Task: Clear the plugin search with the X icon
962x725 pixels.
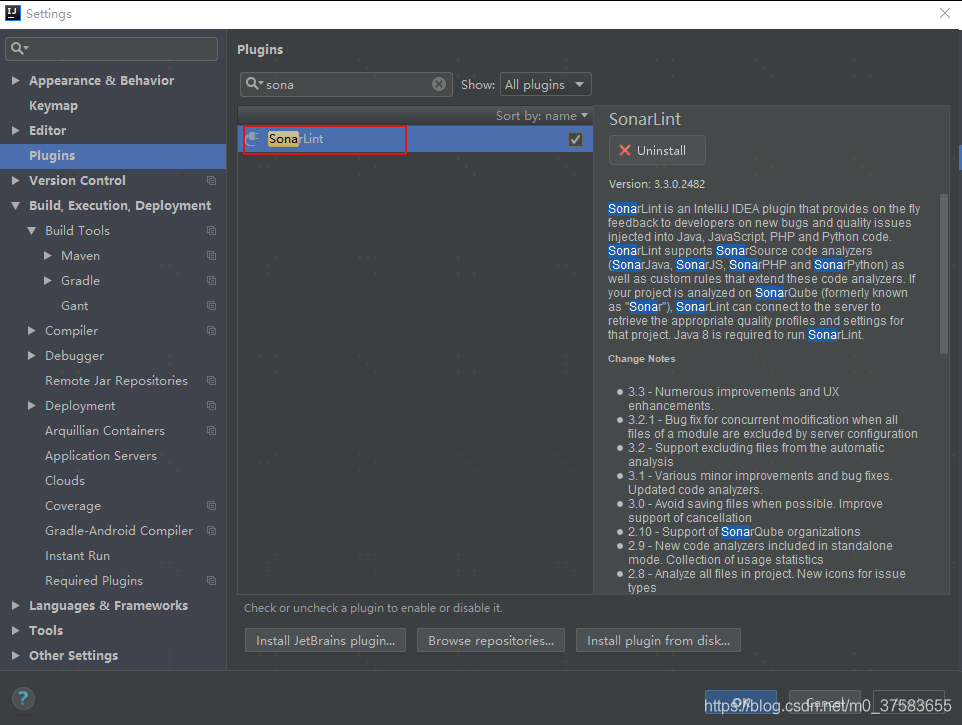Action: tap(439, 84)
